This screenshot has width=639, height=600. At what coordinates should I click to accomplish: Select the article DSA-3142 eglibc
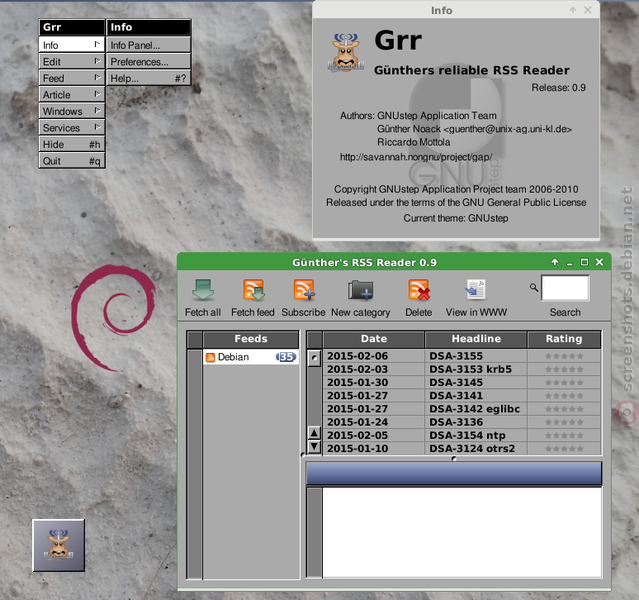coord(474,409)
